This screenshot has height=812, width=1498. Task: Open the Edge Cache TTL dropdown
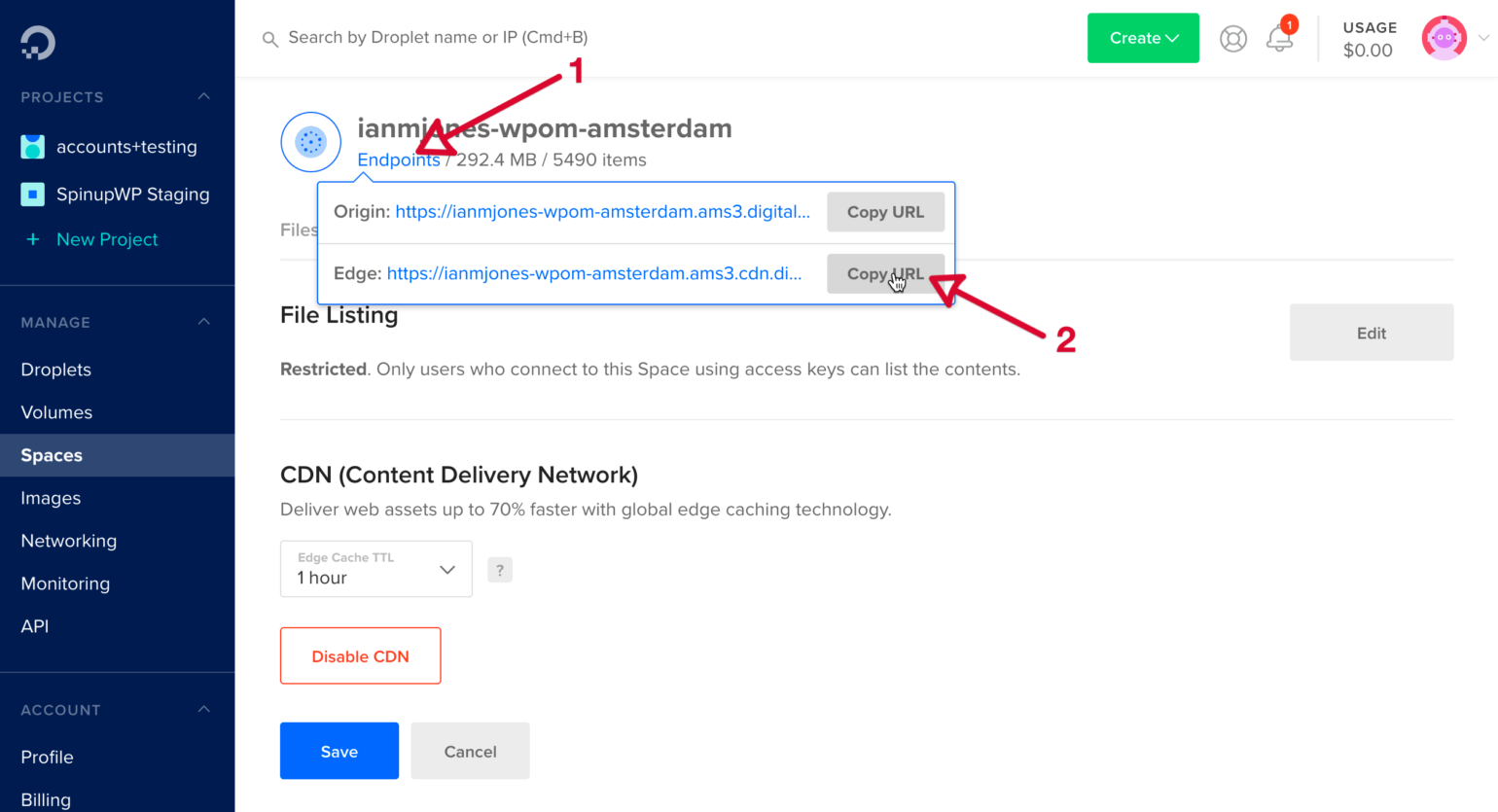(x=375, y=569)
